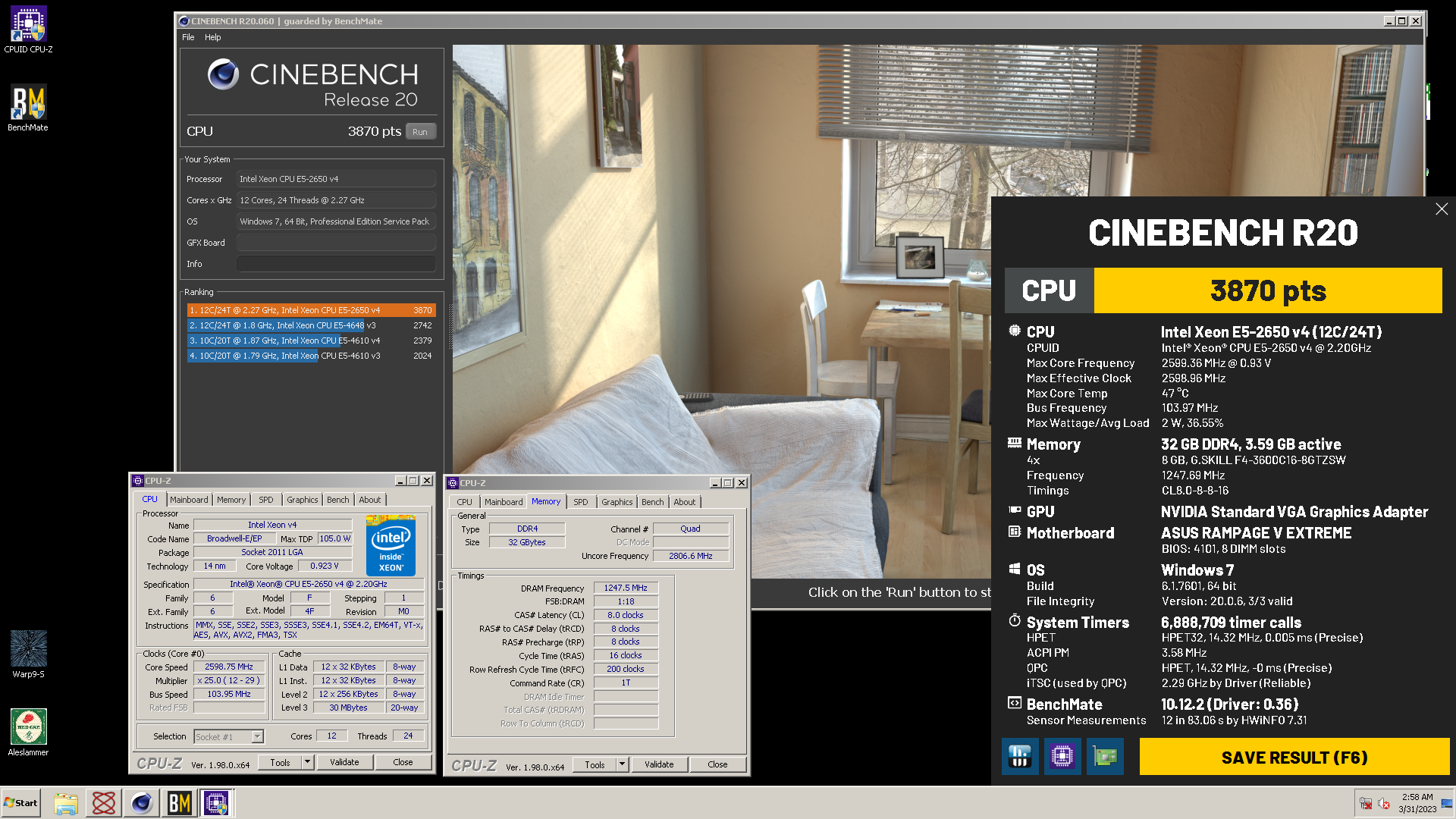The width and height of the screenshot is (1456, 819).
Task: Open SPD tab in right CPU-Z window
Action: point(581,502)
